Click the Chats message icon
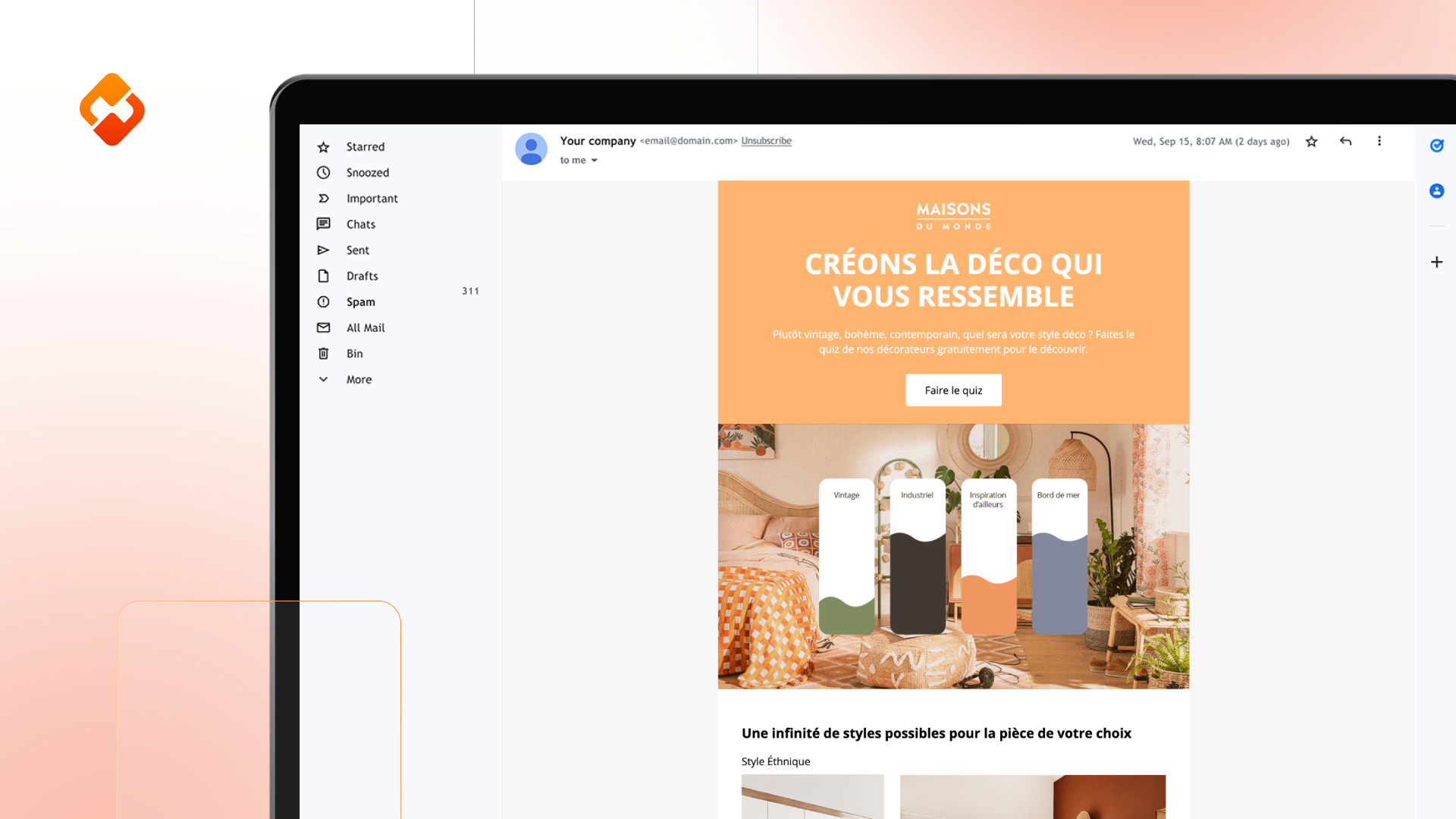The width and height of the screenshot is (1456, 819). click(x=323, y=224)
